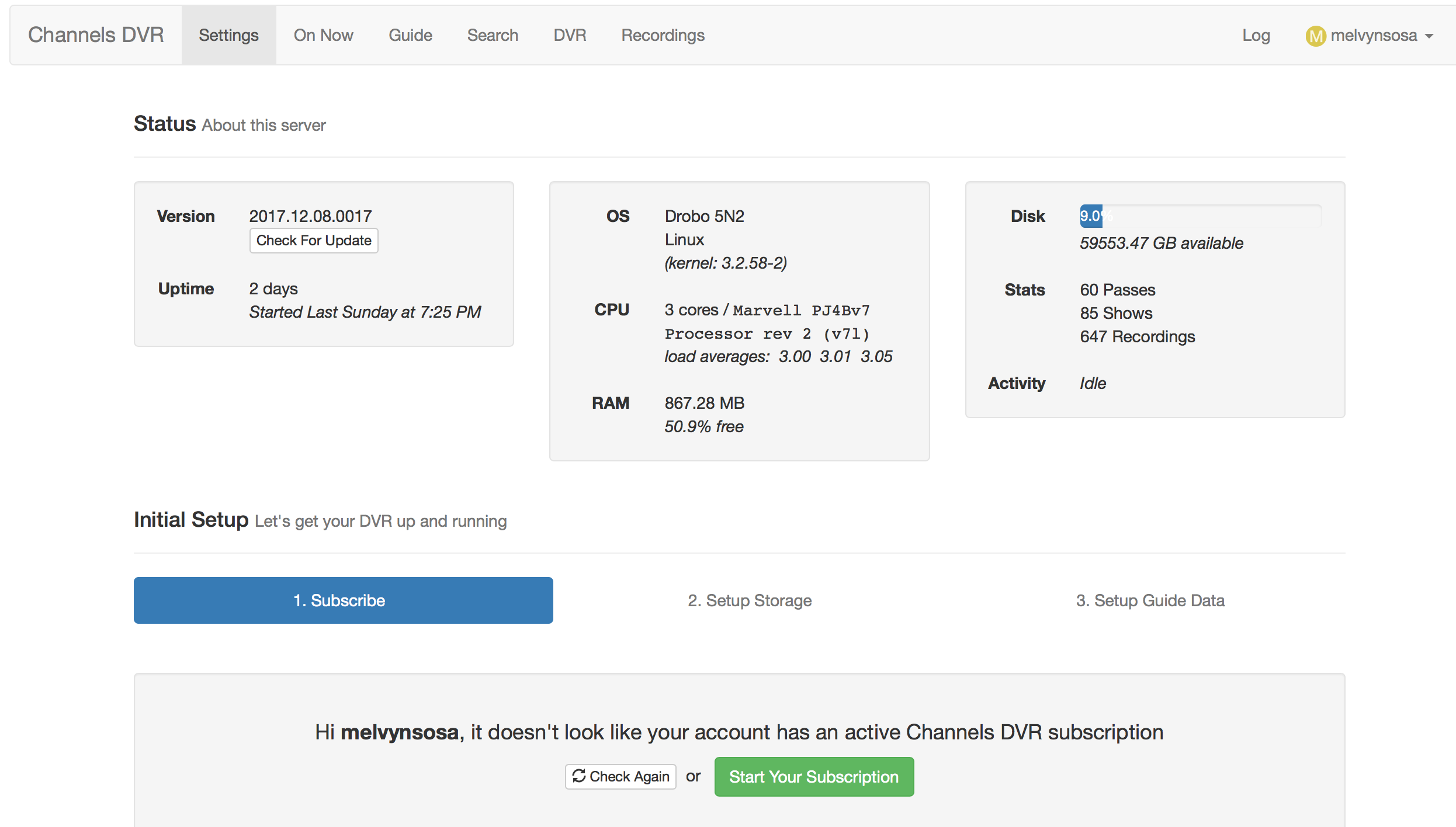
Task: Open the Log page
Action: tap(1256, 36)
